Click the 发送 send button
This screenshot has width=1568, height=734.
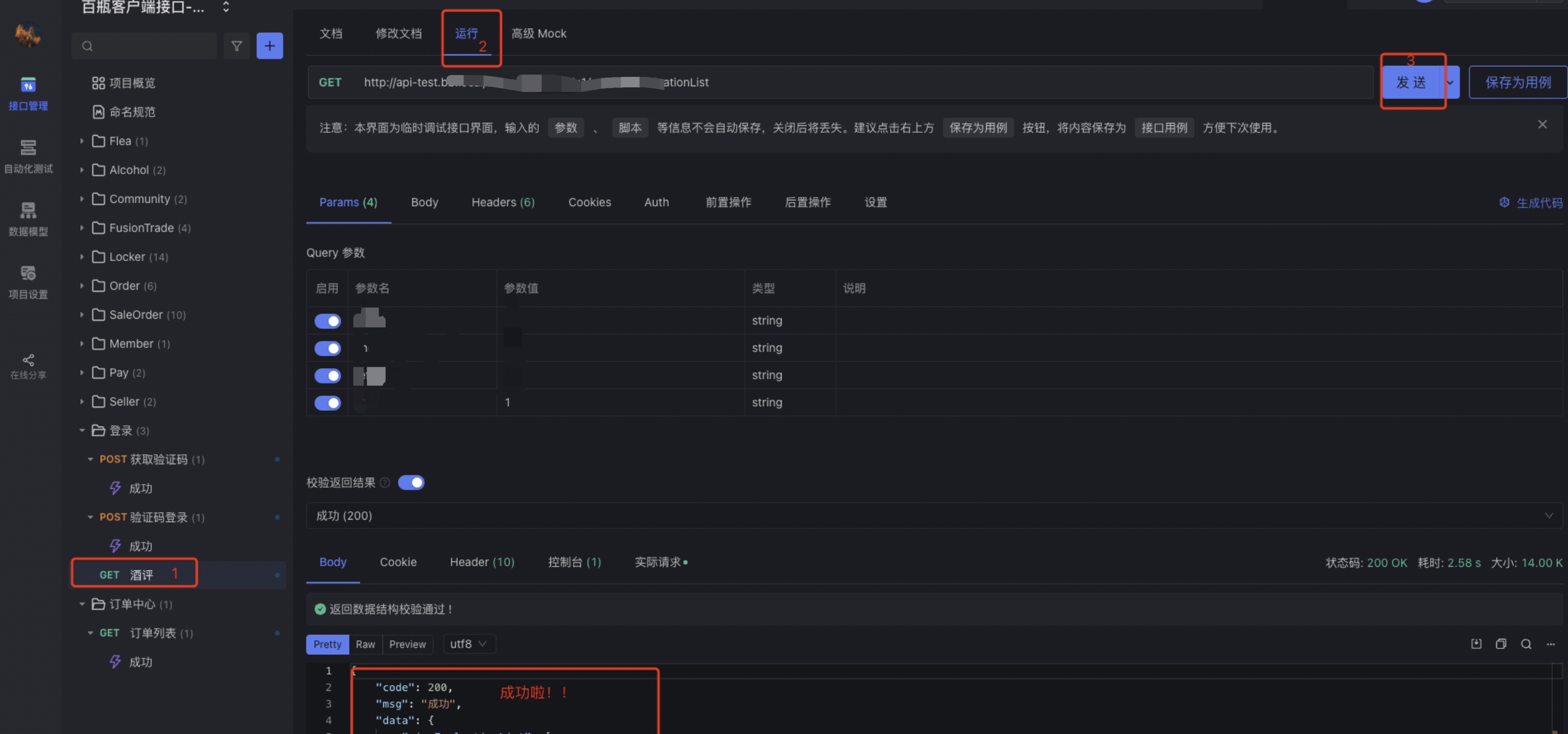coord(1411,82)
